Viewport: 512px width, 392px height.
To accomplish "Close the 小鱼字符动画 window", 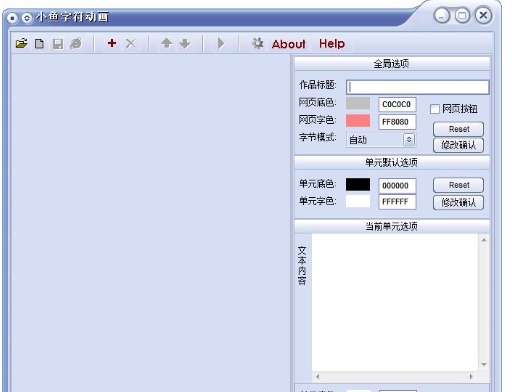I will (x=484, y=15).
